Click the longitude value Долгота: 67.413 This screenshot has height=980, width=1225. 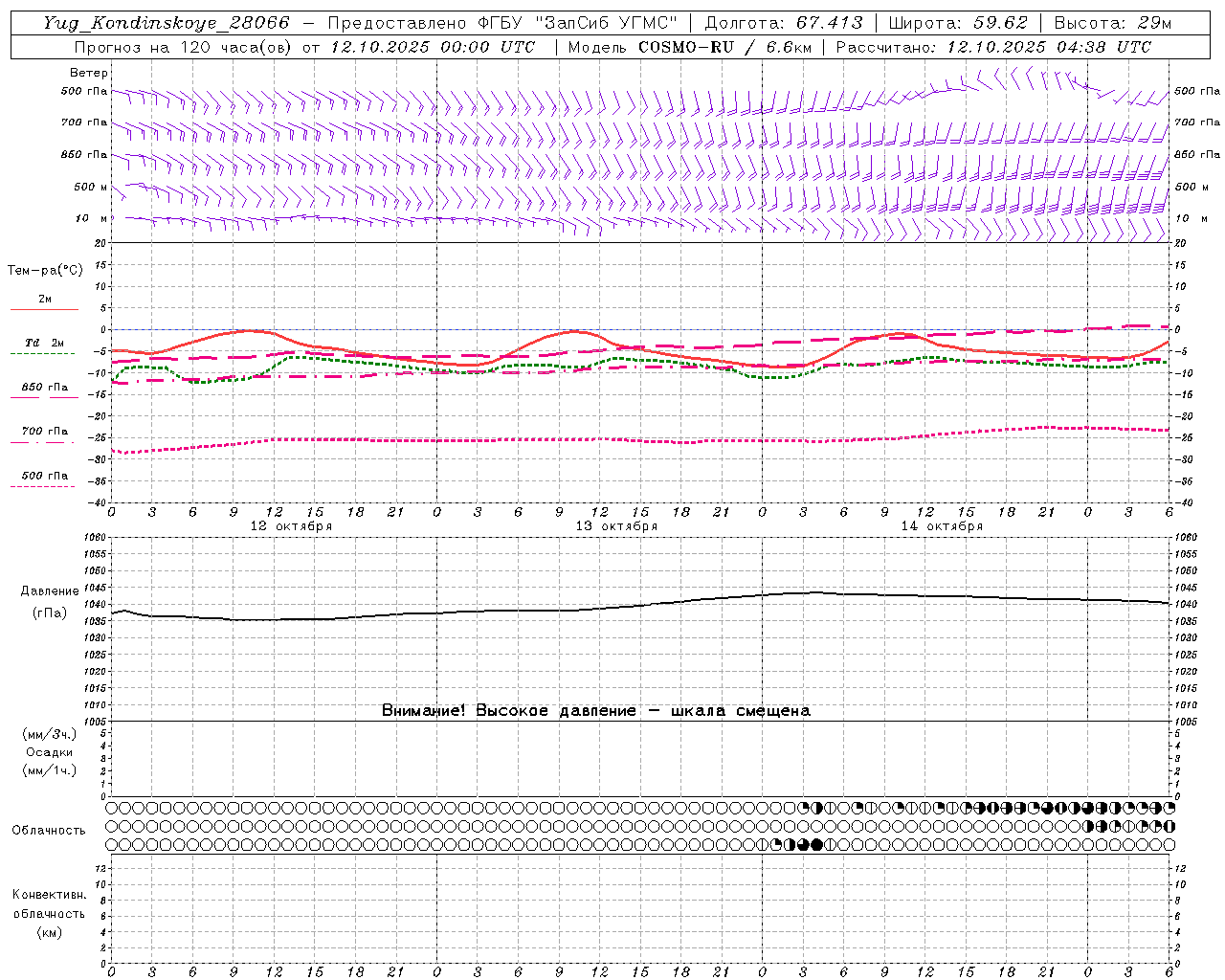pos(783,23)
